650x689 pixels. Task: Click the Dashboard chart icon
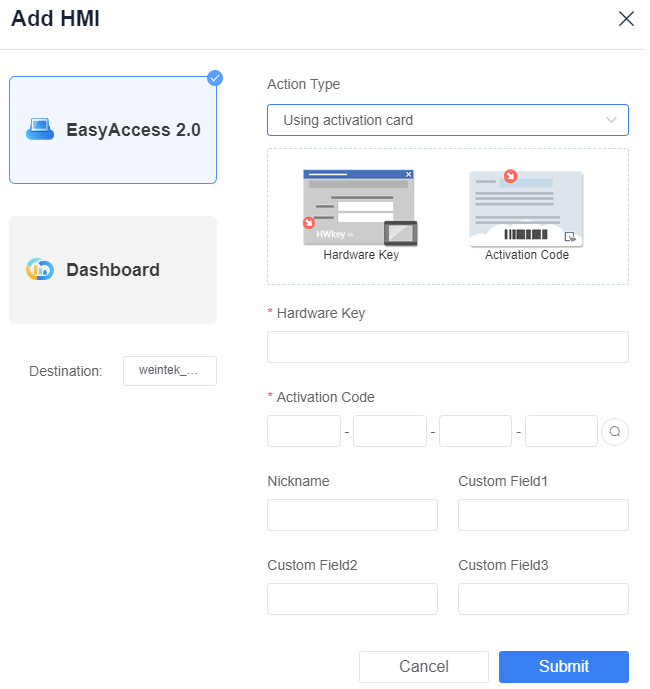tap(40, 271)
